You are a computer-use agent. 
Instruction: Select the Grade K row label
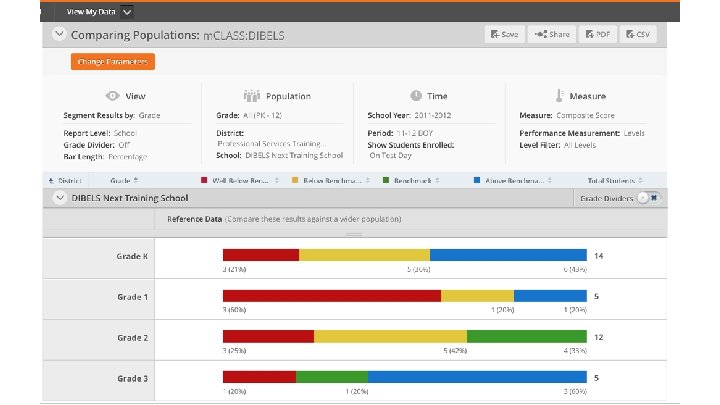point(132,256)
